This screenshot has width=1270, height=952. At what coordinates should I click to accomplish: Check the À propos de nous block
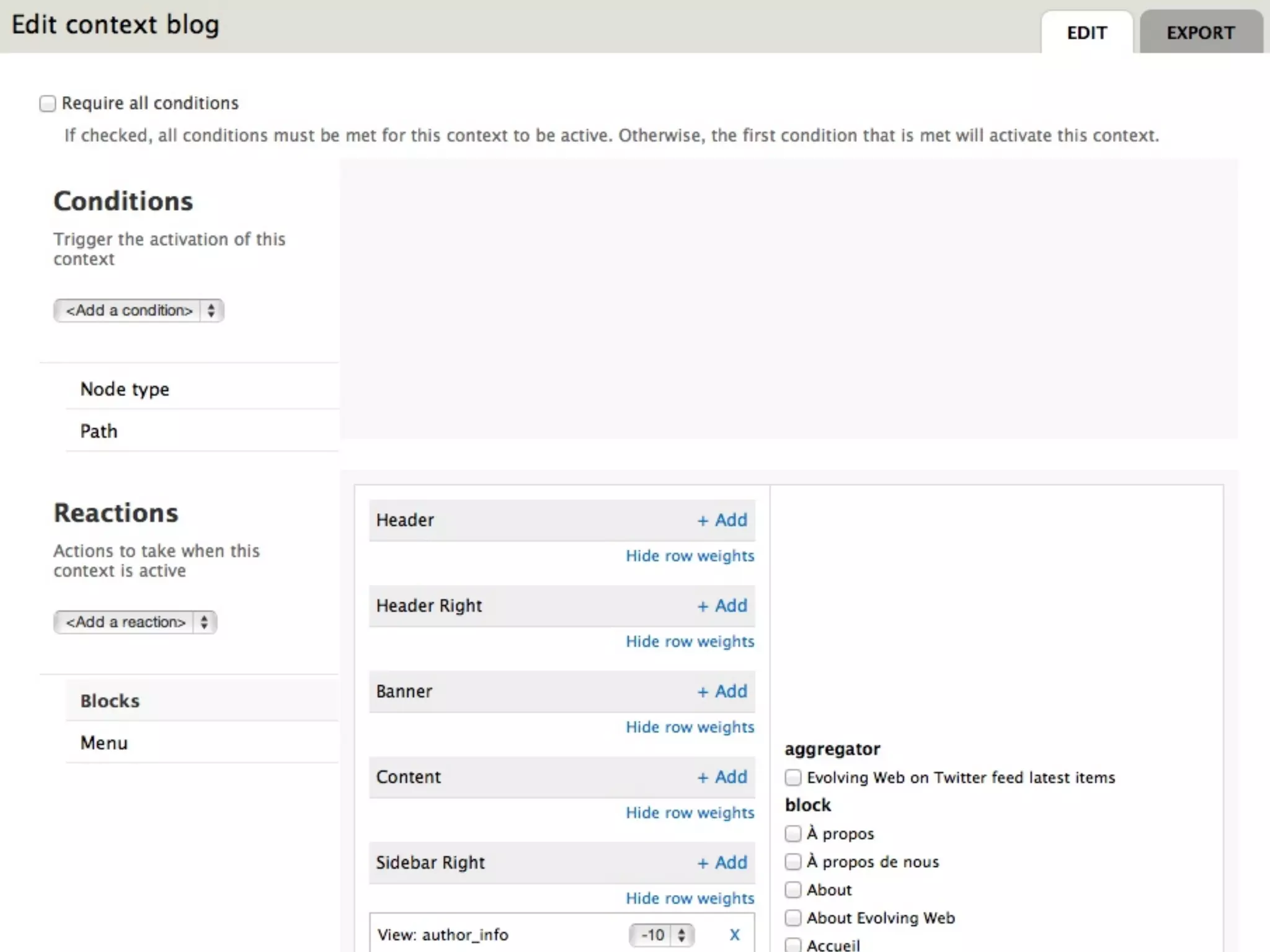coord(793,862)
